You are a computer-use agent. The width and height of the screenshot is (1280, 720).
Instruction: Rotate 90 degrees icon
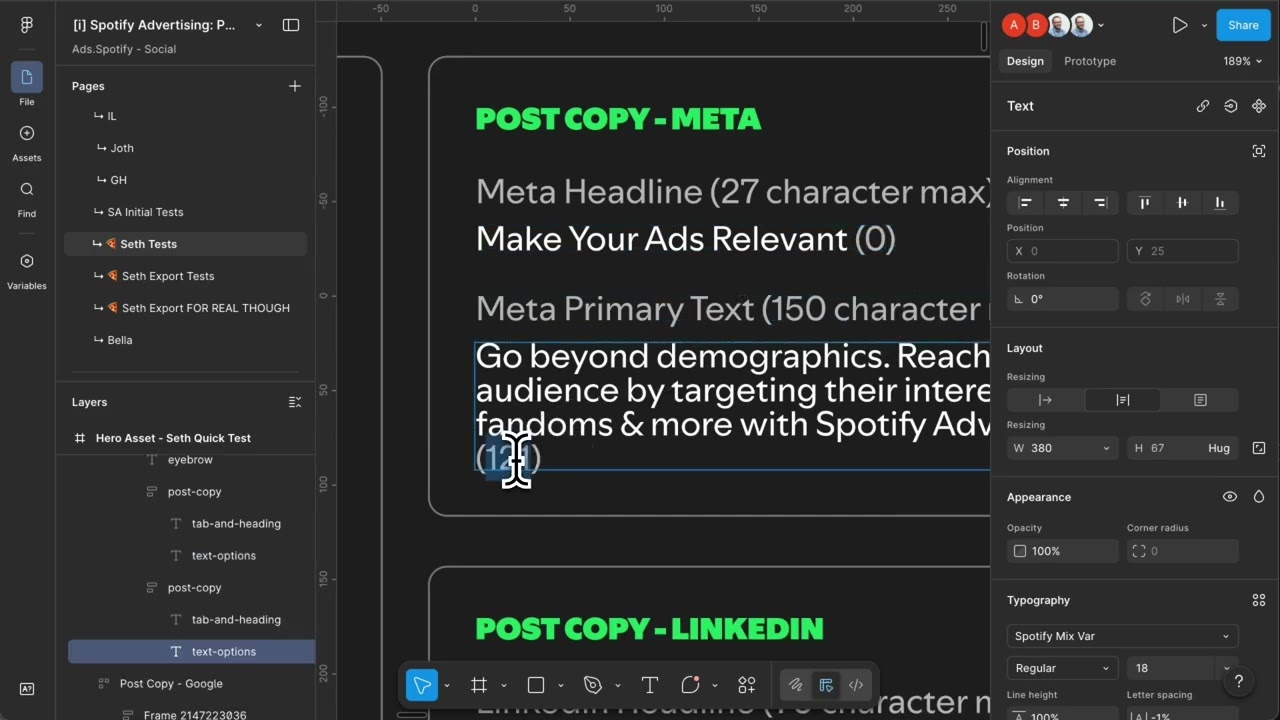(x=1145, y=299)
